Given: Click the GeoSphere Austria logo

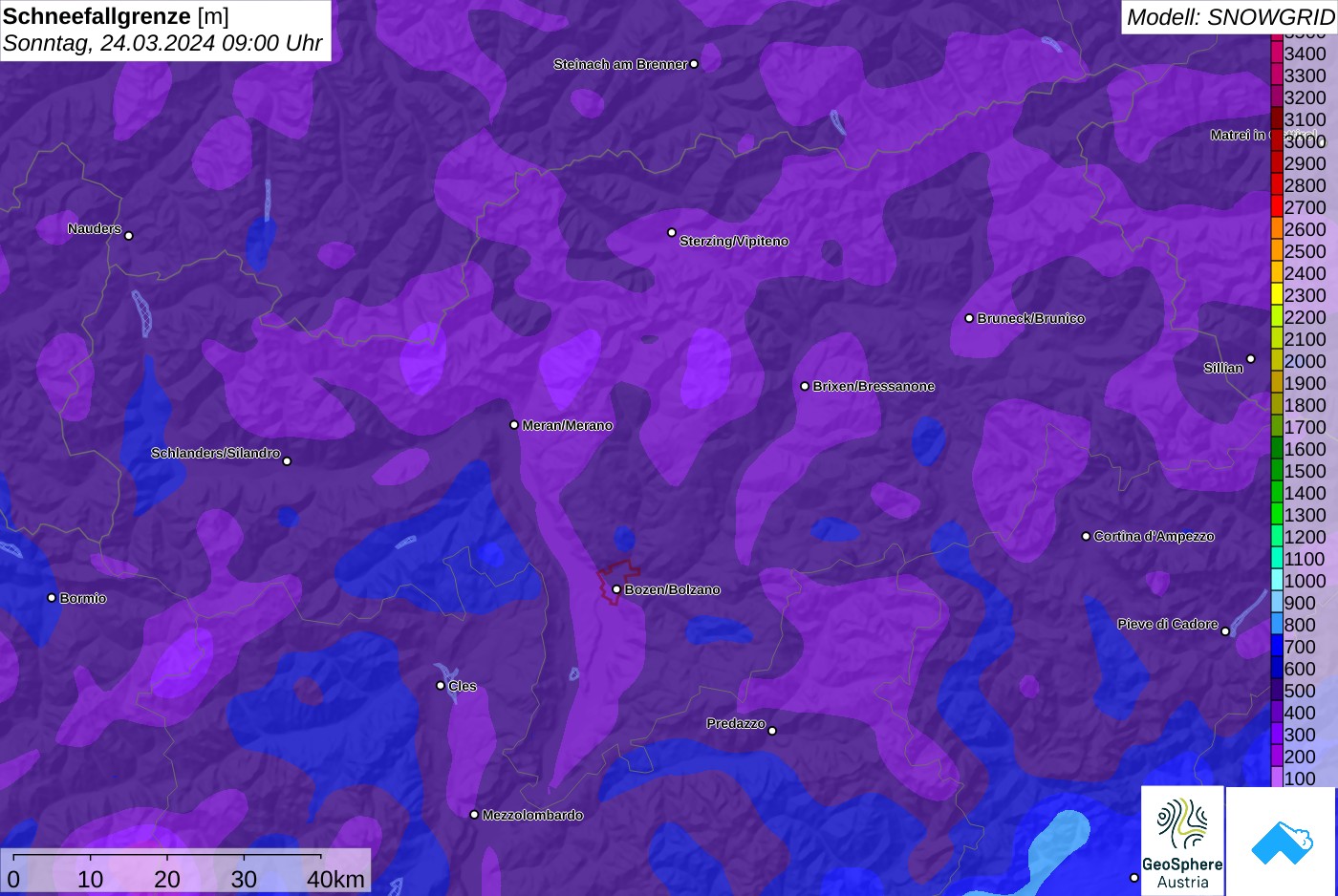Looking at the screenshot, I should [x=1182, y=842].
